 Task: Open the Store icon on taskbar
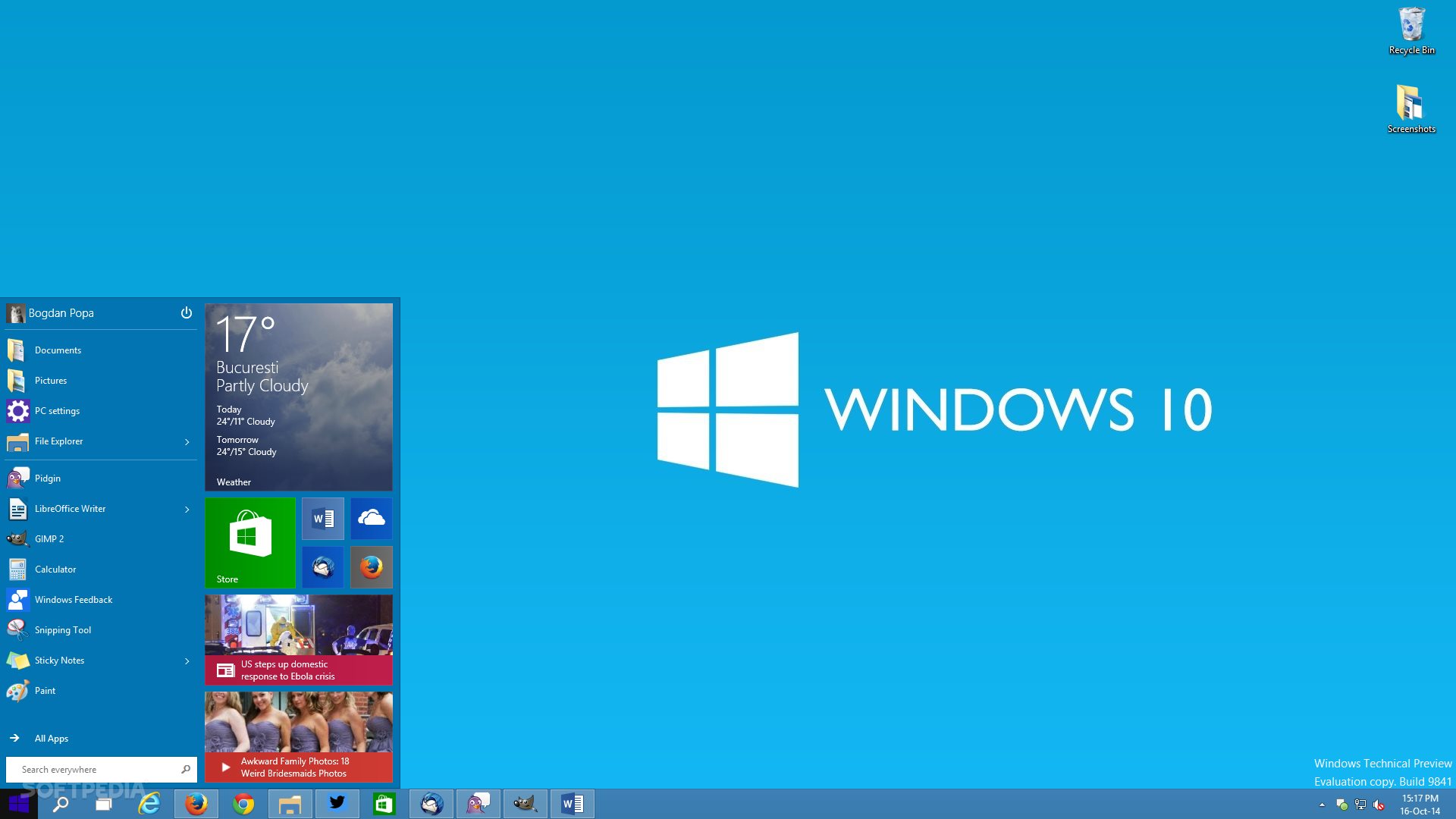384,804
